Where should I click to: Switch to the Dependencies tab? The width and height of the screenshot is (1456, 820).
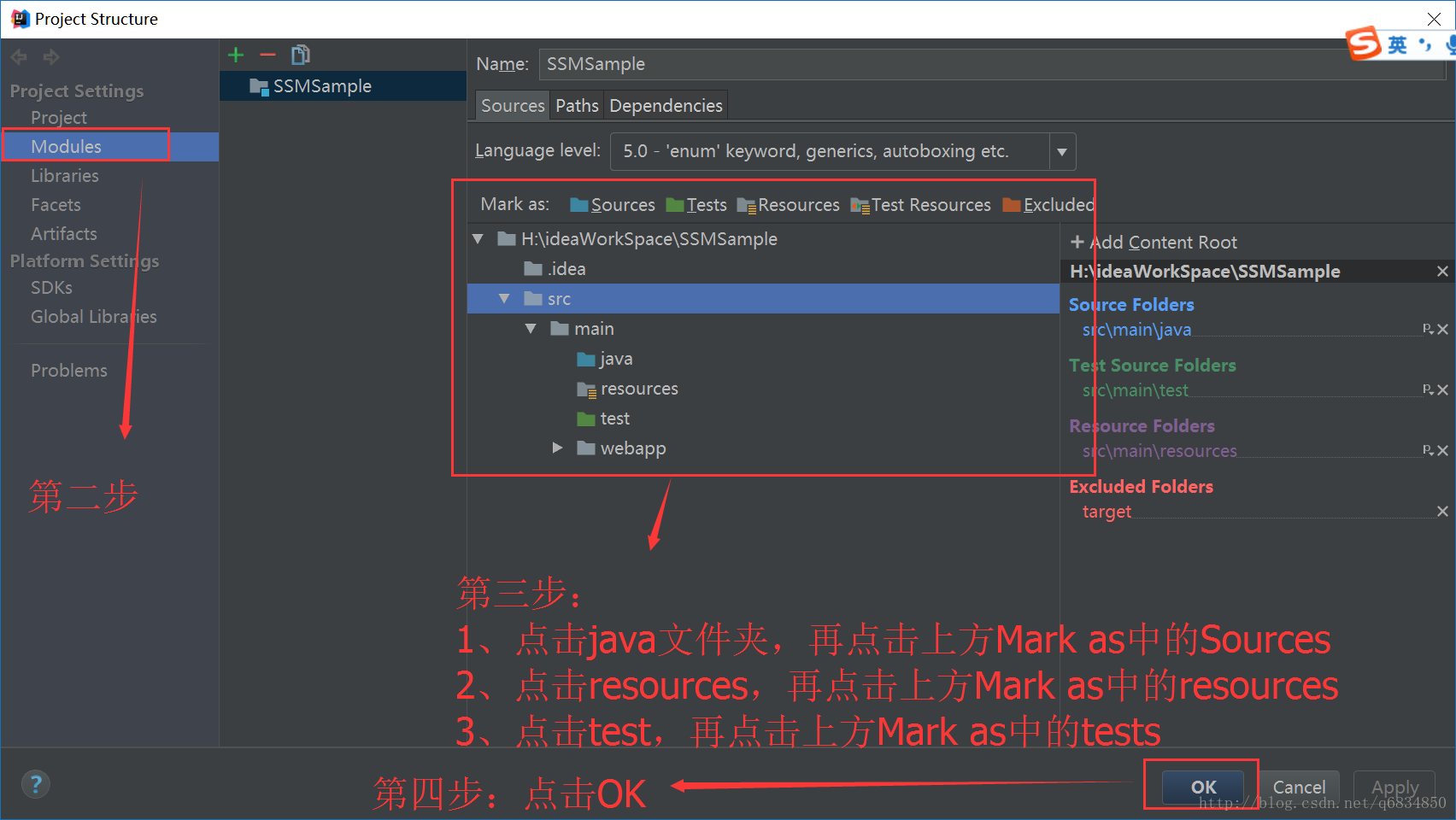tap(666, 105)
